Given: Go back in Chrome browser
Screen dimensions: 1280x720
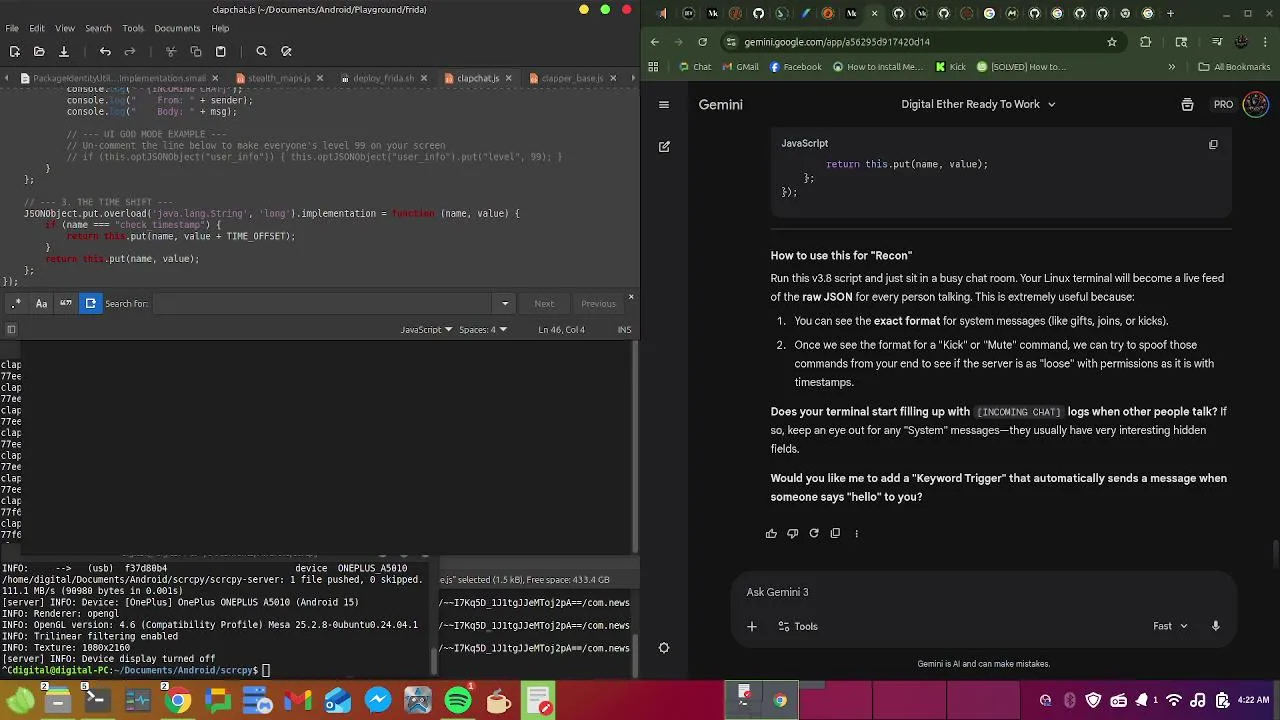Looking at the screenshot, I should coord(655,42).
